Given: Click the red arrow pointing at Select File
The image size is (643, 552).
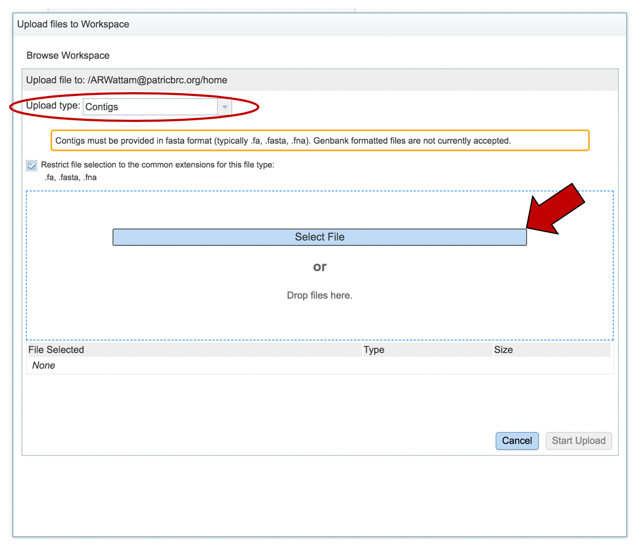Looking at the screenshot, I should click(563, 210).
